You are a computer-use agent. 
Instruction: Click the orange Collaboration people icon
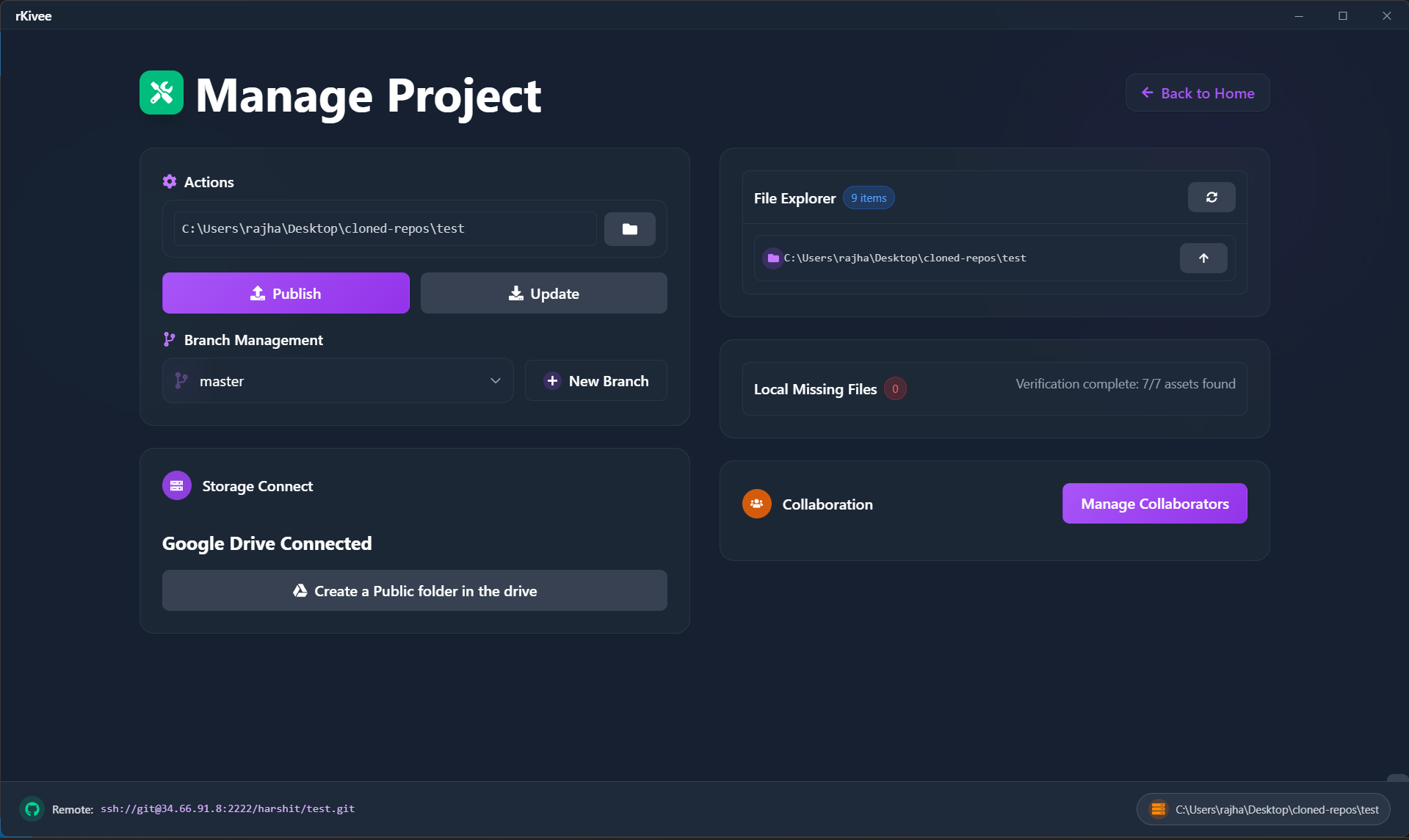point(756,504)
